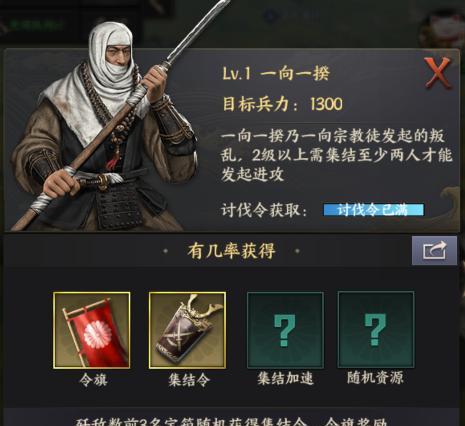Open the 随机资源 mystery reward slot

tap(376, 330)
